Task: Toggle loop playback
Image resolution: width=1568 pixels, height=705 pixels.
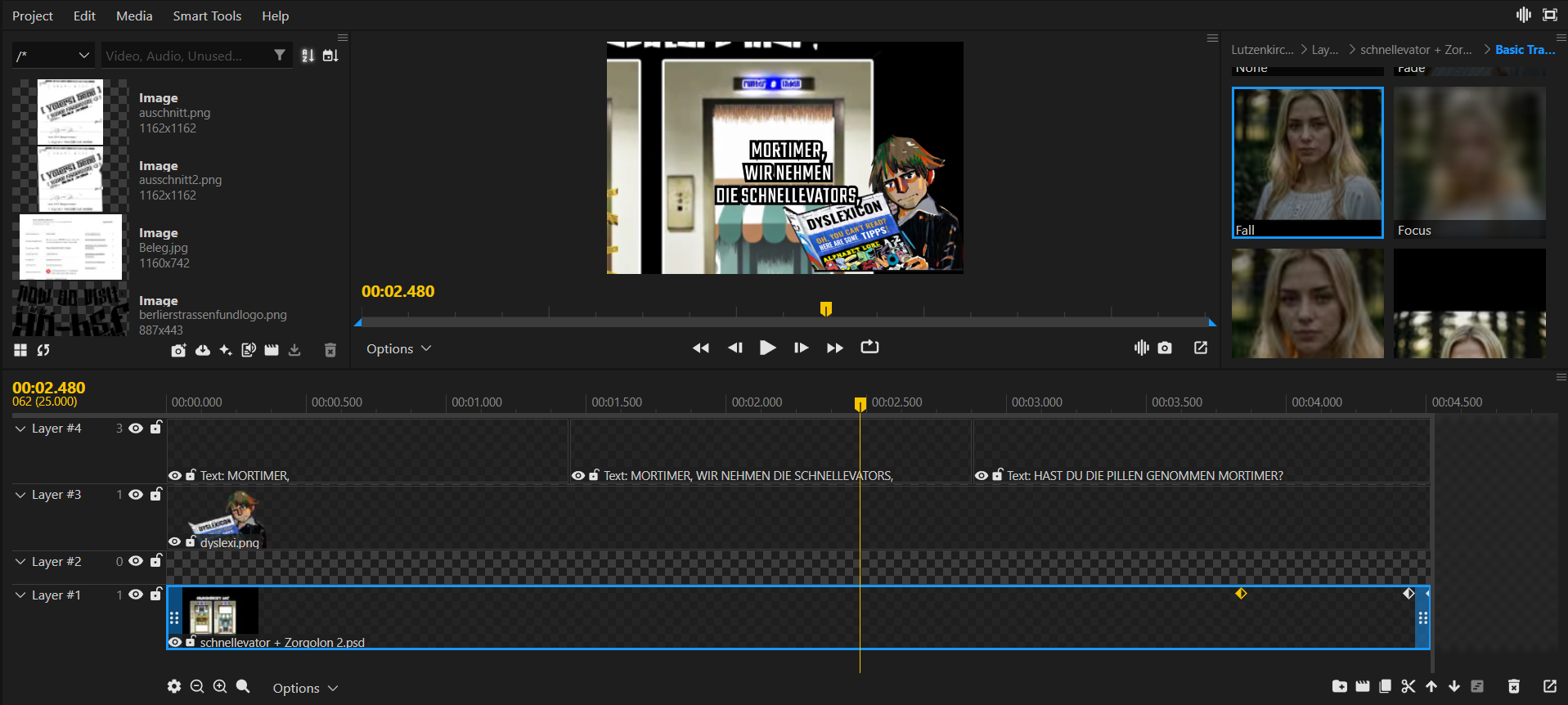Action: pos(869,347)
